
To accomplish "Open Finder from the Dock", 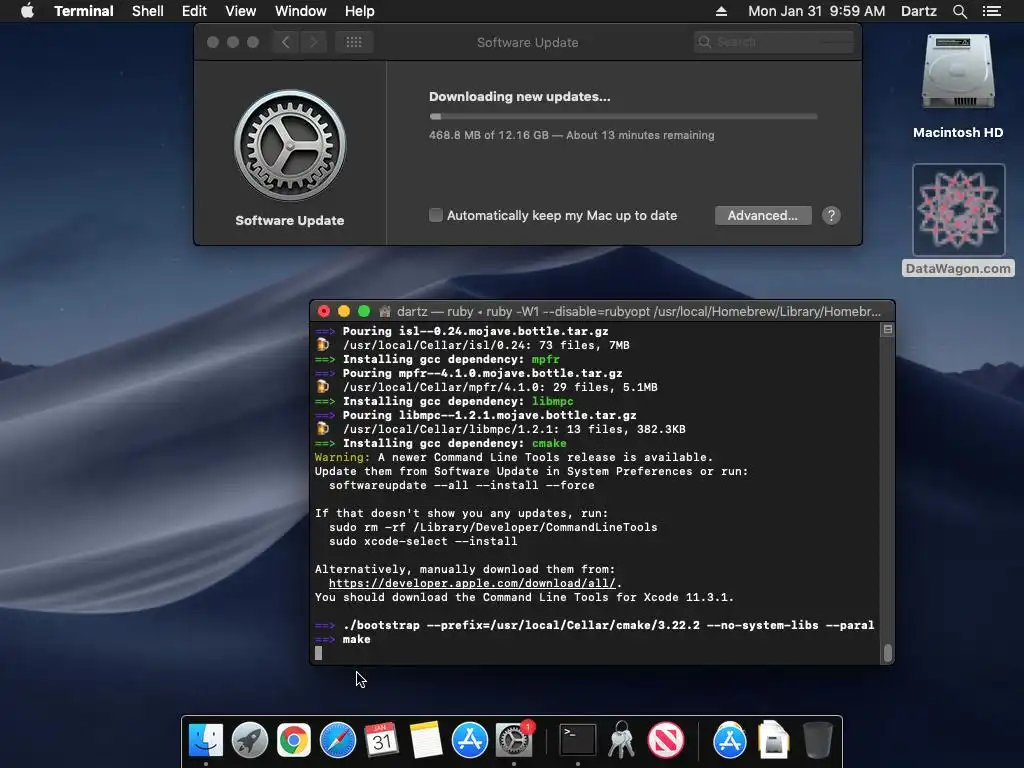I will (x=206, y=740).
